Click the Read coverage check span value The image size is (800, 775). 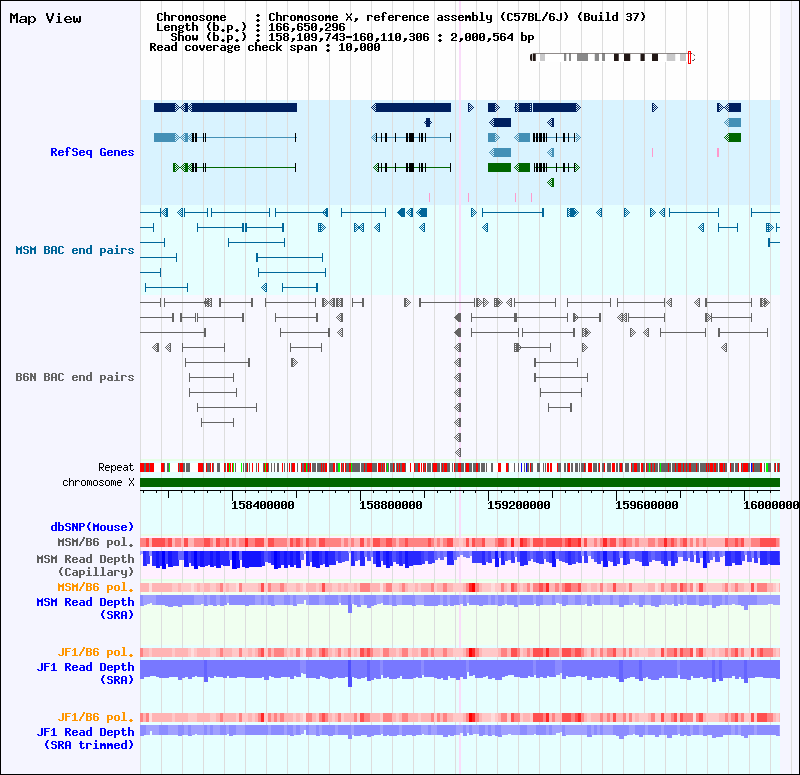(359, 47)
